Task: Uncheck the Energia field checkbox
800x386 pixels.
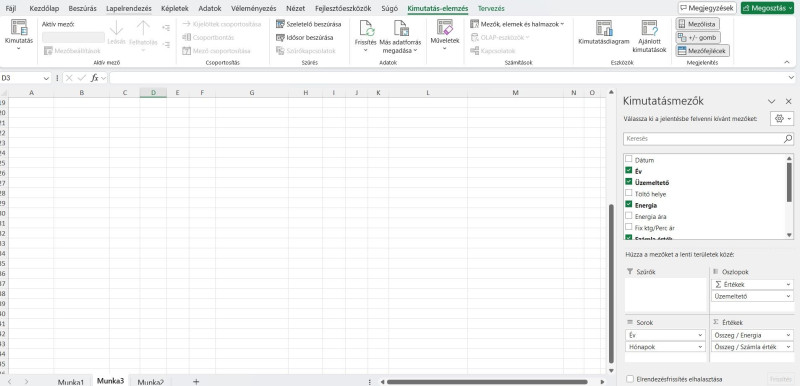Action: click(x=629, y=204)
